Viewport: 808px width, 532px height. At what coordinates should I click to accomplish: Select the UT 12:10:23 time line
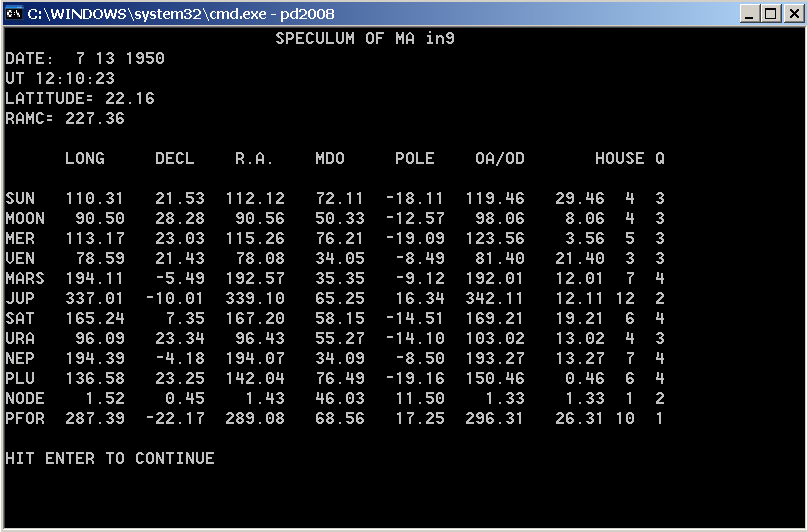60,79
